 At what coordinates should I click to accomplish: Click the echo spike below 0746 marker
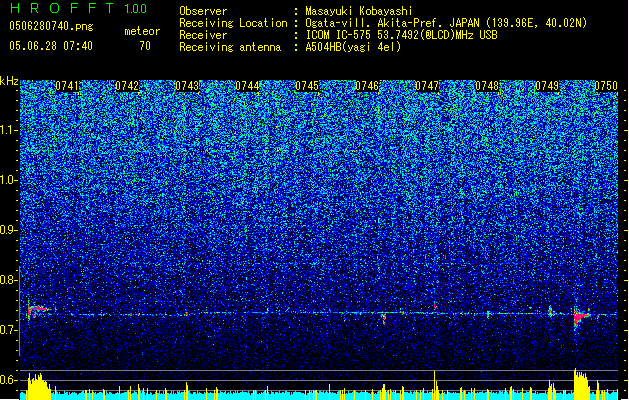point(384,319)
